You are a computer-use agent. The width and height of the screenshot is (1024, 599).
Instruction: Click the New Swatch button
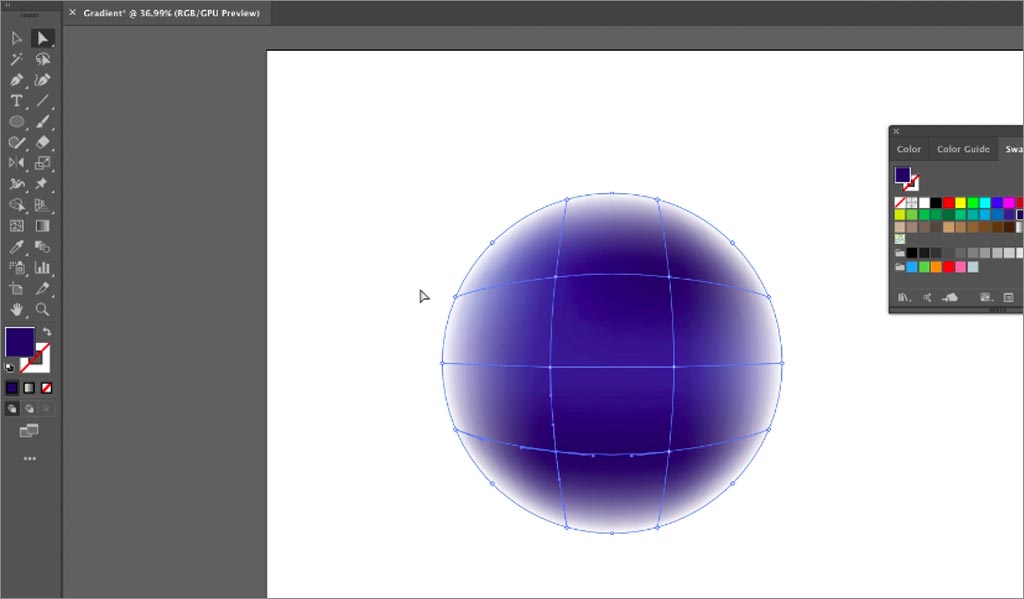(1008, 296)
